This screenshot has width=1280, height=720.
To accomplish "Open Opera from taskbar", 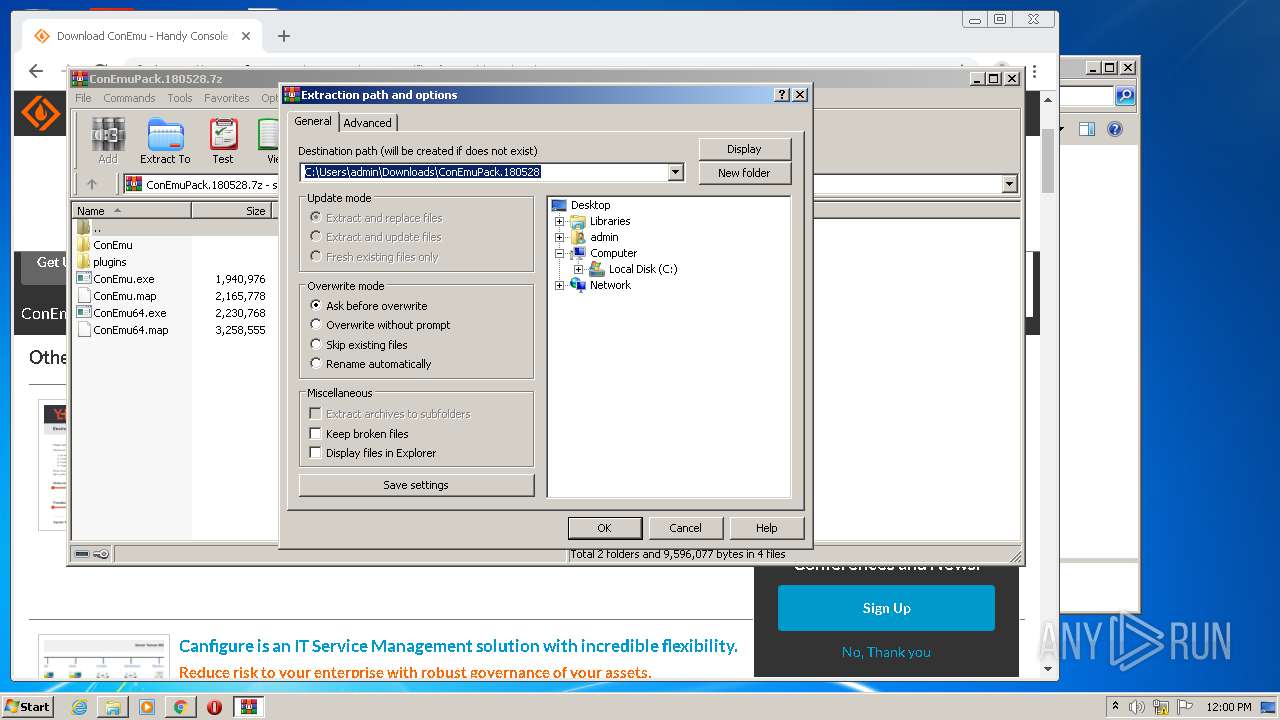I will [214, 707].
